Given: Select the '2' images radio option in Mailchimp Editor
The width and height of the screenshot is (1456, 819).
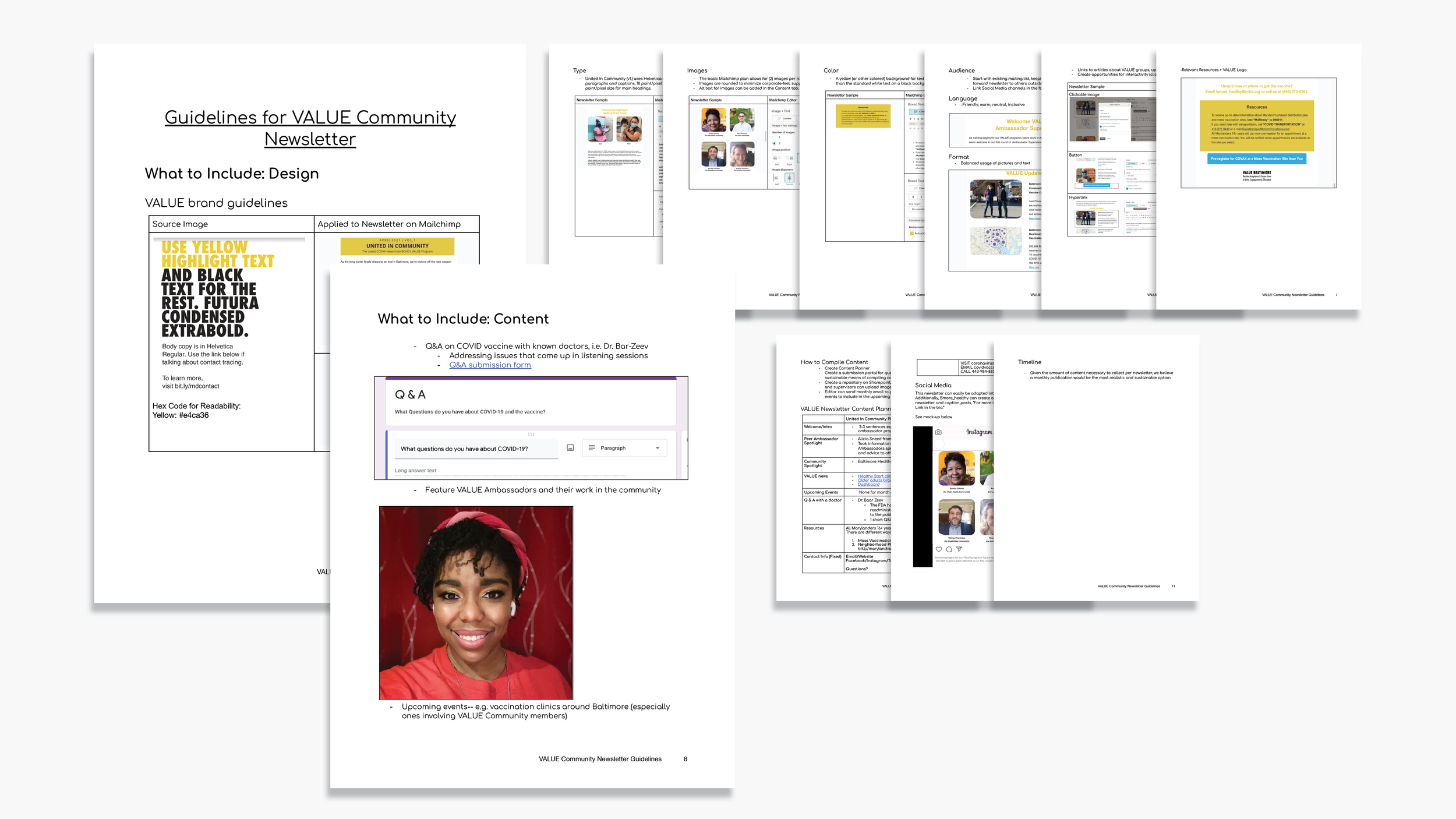Looking at the screenshot, I should 774,143.
